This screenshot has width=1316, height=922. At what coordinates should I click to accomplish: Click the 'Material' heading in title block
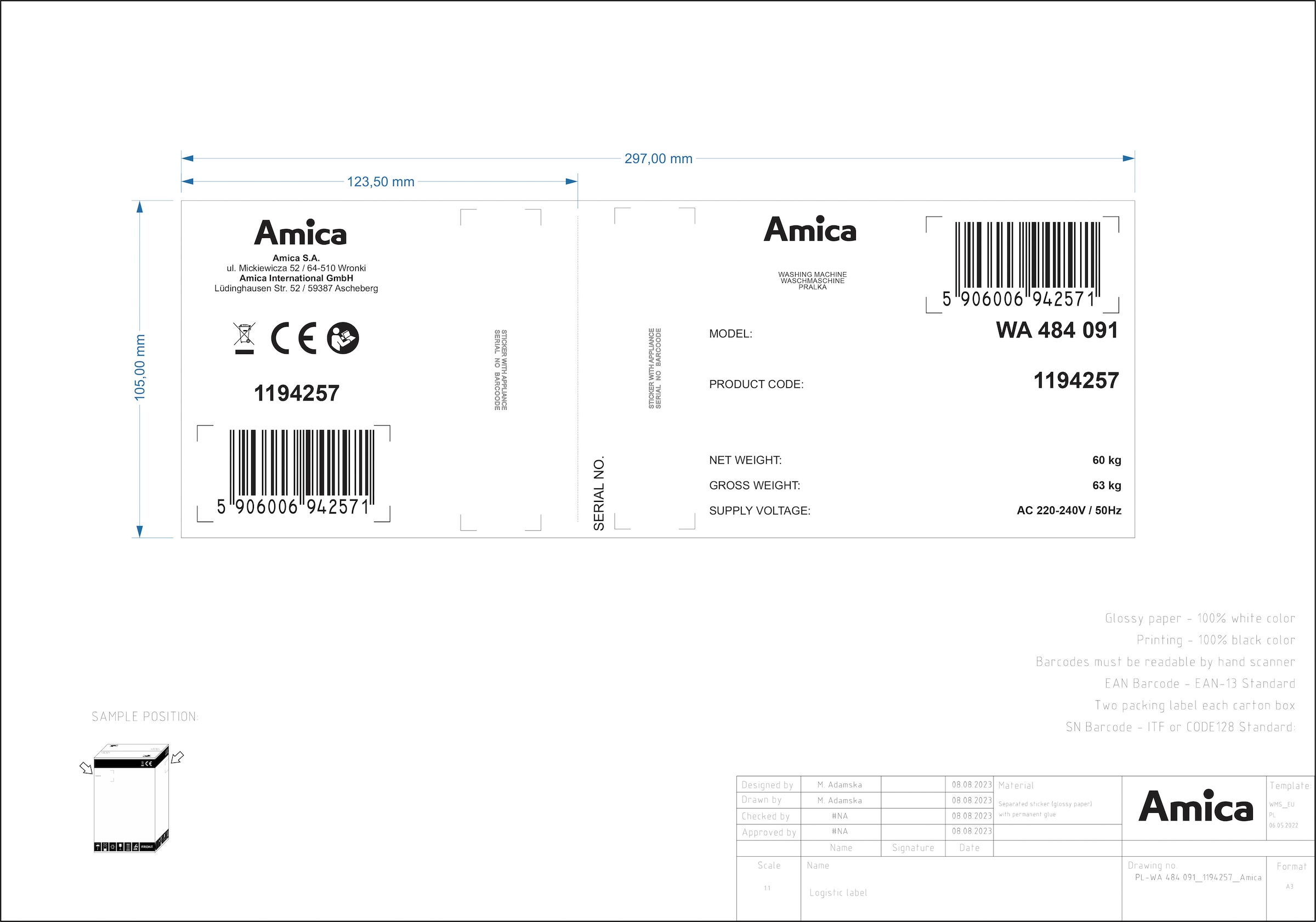click(x=1016, y=785)
